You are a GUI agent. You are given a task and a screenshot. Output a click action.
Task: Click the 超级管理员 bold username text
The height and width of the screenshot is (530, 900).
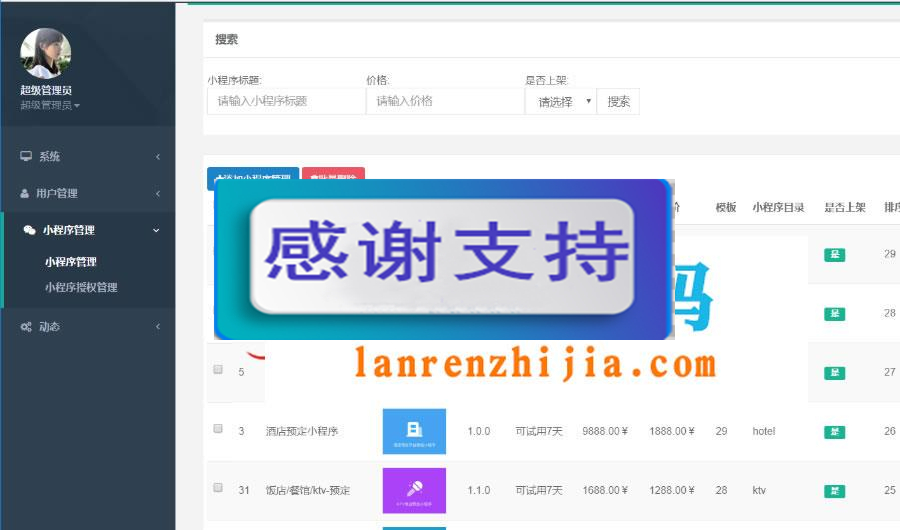46,90
